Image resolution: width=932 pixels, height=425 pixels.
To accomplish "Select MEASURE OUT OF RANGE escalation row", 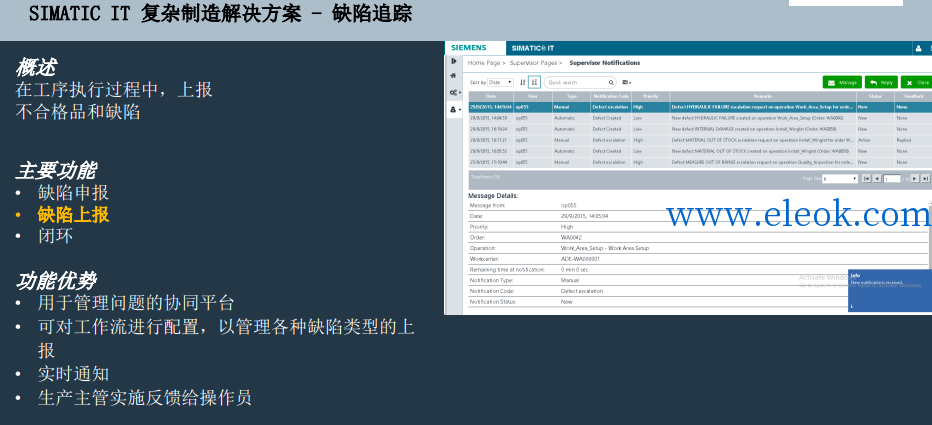I will click(x=700, y=162).
